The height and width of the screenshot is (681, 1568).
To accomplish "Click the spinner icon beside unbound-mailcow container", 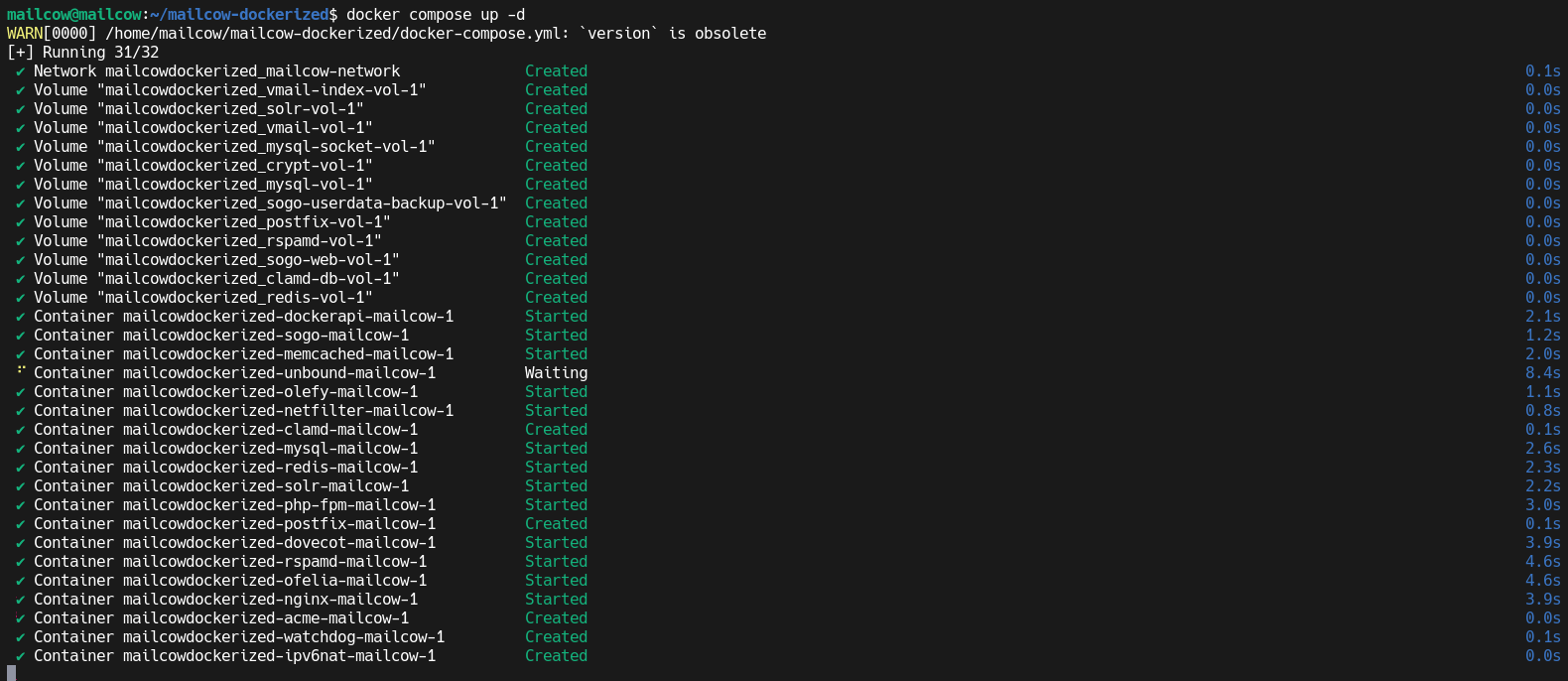I will click(x=21, y=372).
